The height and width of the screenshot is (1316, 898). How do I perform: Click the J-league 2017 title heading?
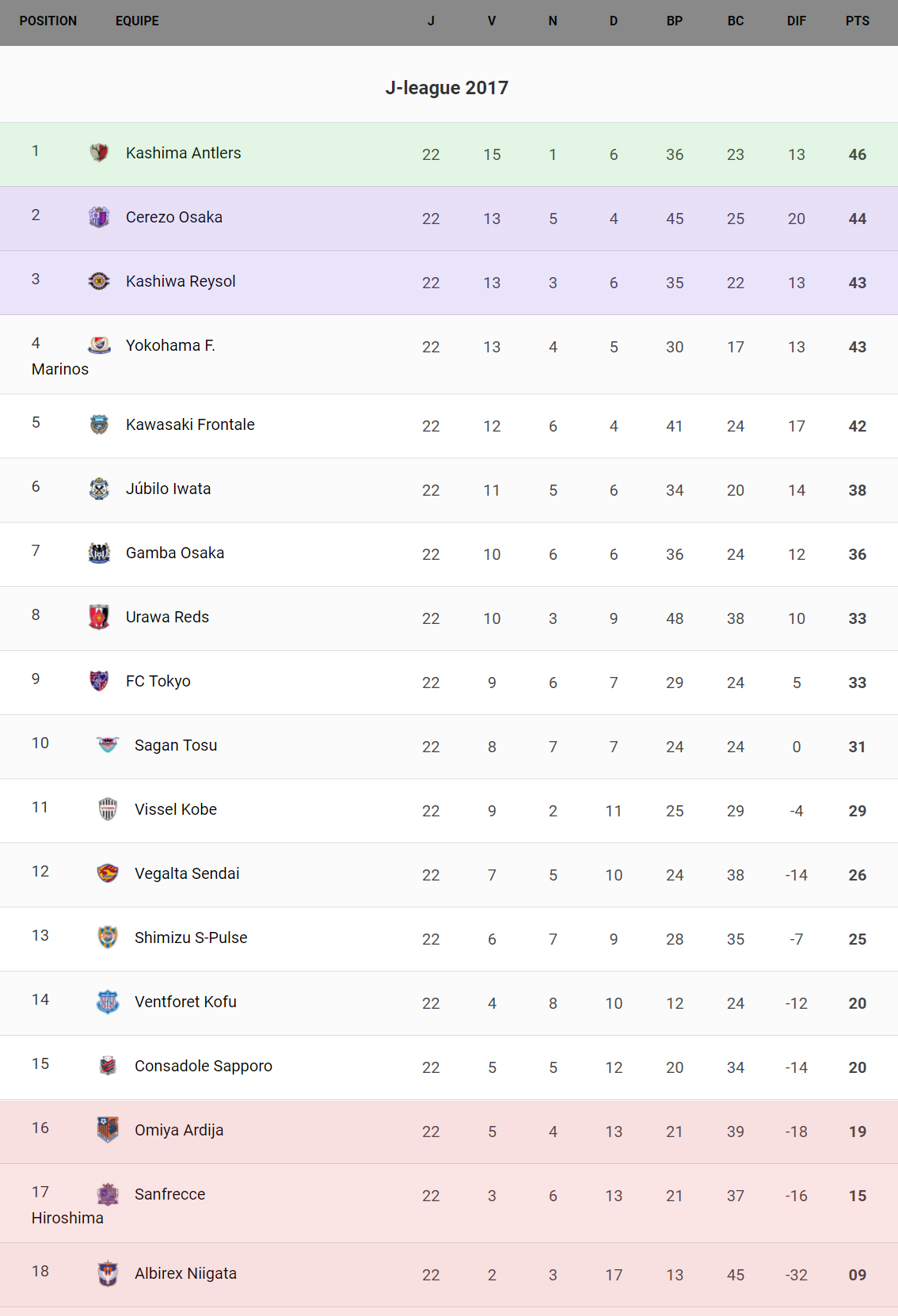[447, 88]
